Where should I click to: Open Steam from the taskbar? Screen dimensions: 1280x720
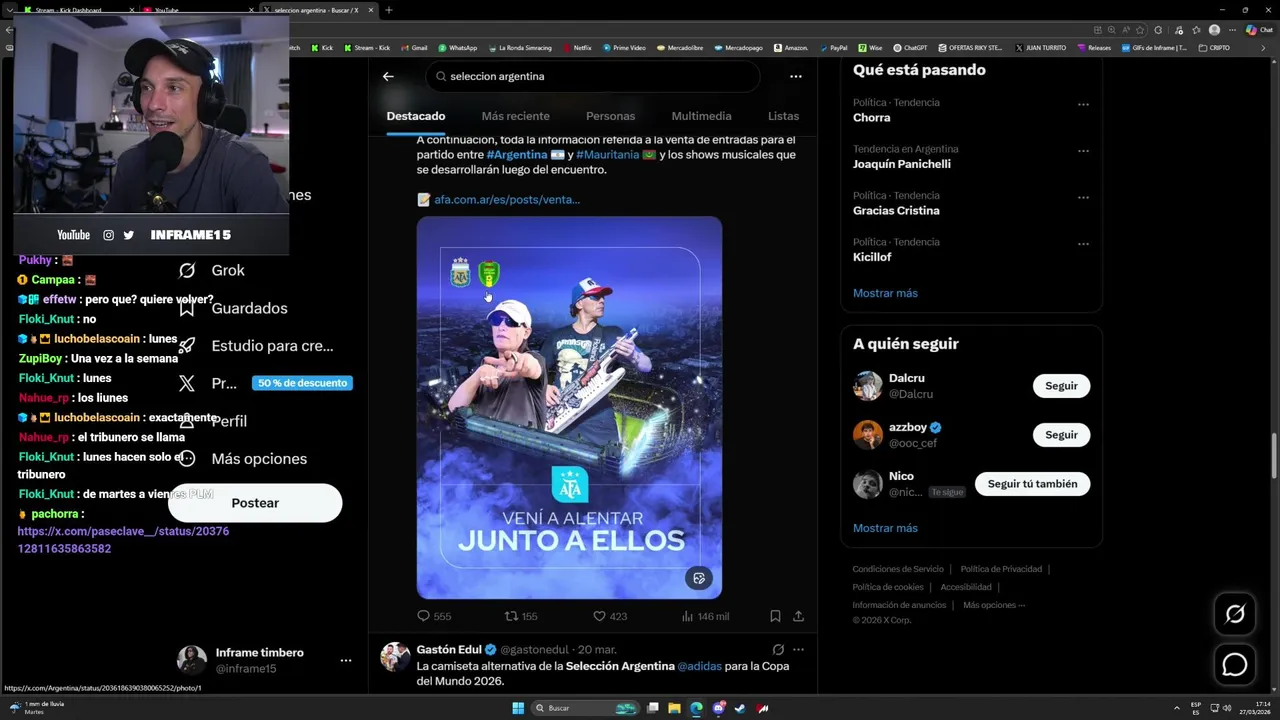(740, 708)
